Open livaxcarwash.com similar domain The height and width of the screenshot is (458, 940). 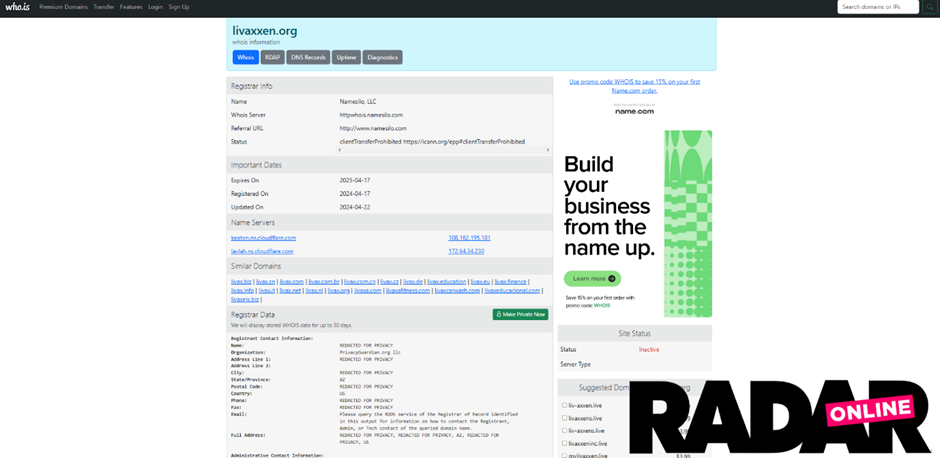click(x=457, y=291)
